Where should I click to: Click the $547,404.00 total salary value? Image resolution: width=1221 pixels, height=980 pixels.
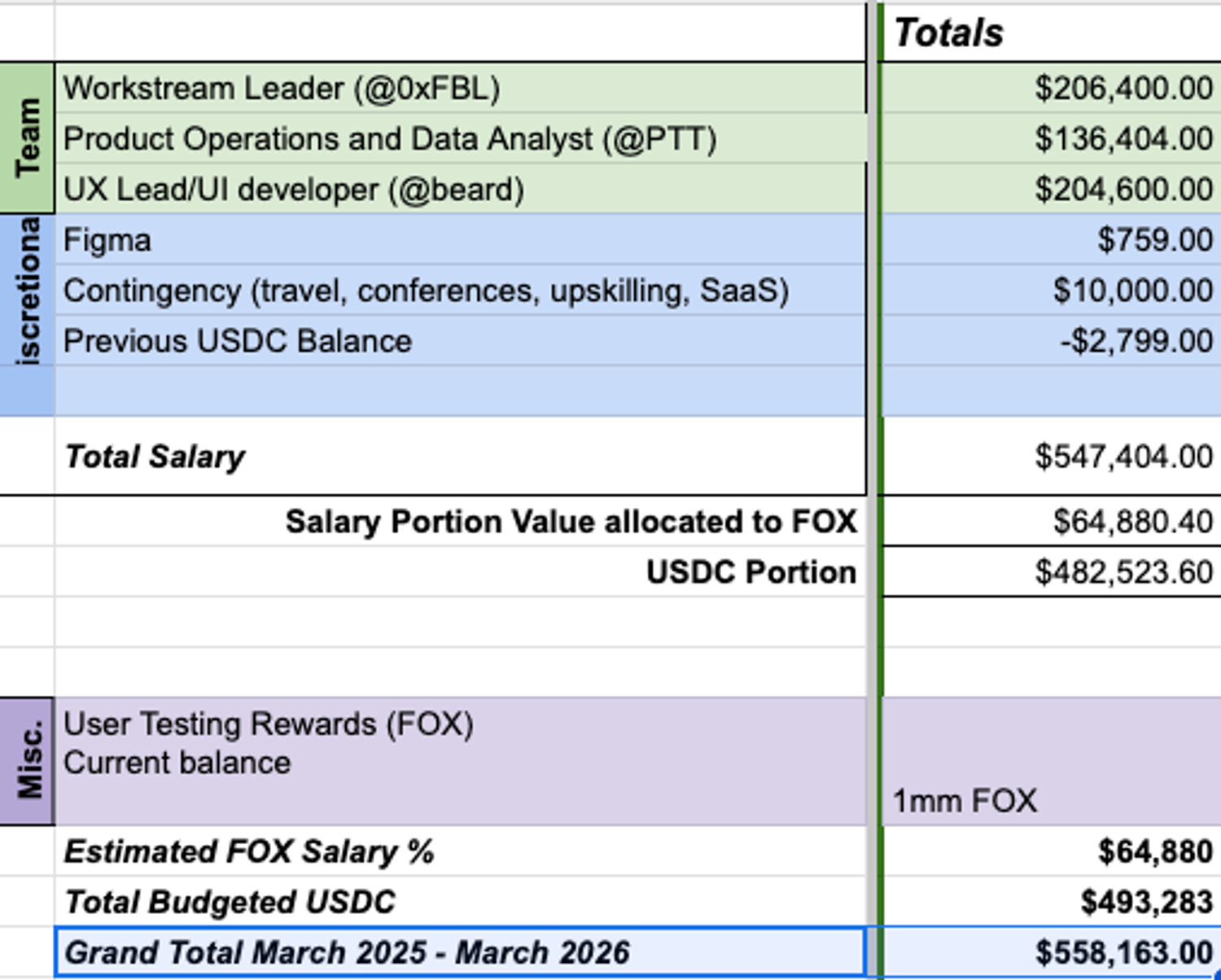(x=1050, y=457)
